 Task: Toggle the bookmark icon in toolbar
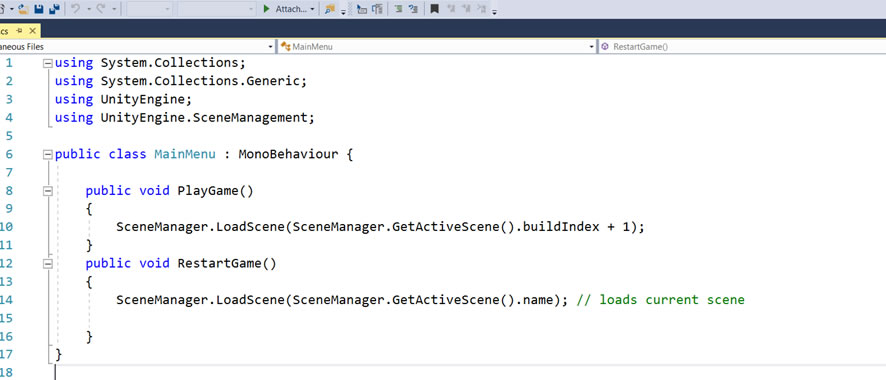[x=434, y=9]
